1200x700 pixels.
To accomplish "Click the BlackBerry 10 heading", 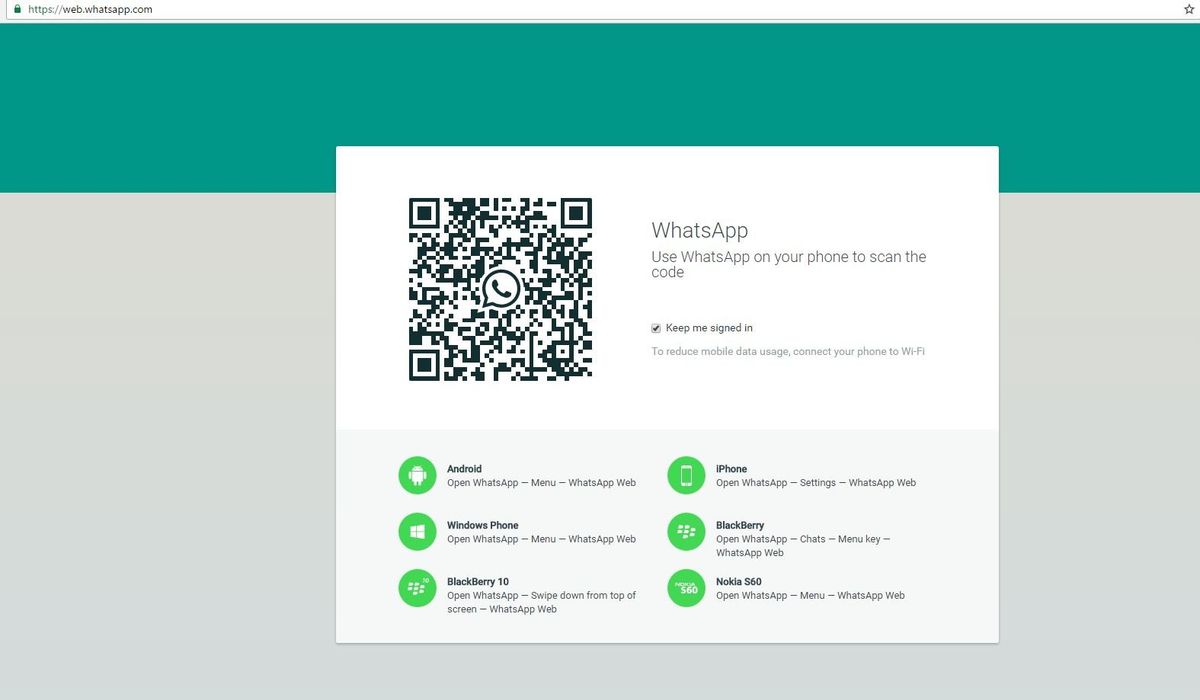I will click(478, 582).
